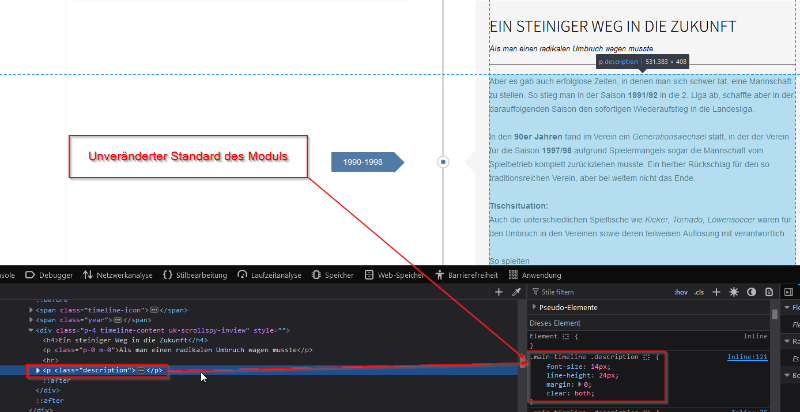Select the ::after node below p description
800x412 pixels.
(x=56, y=380)
